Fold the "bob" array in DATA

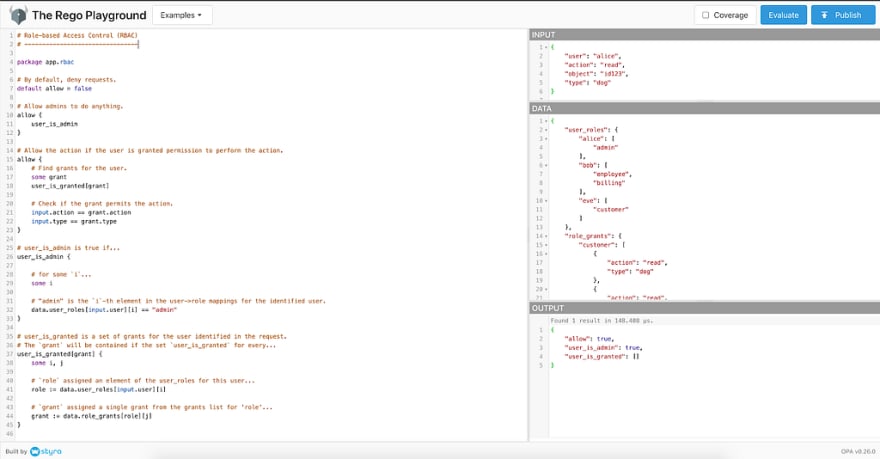pos(547,166)
